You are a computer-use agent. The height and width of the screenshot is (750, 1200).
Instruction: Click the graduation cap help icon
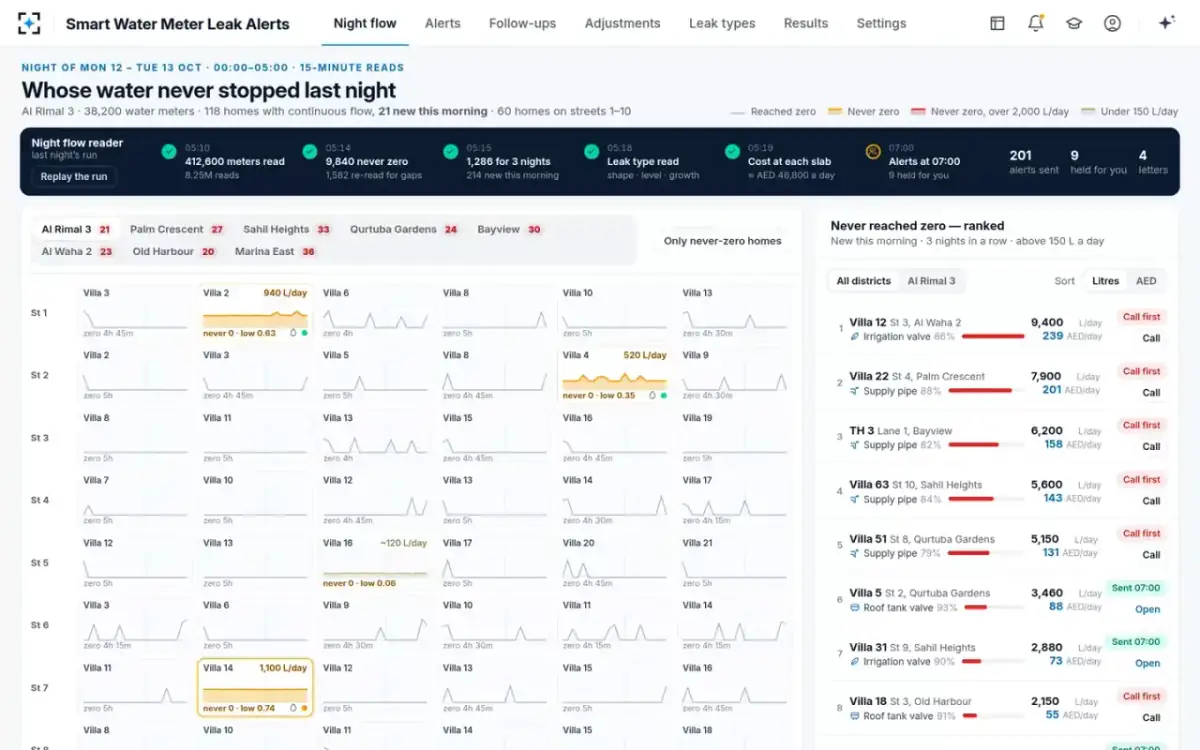tap(1074, 23)
